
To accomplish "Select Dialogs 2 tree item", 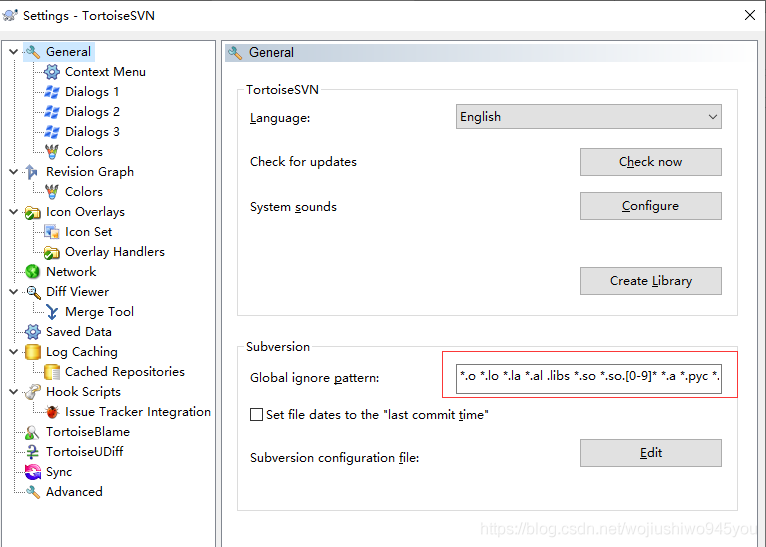I will coord(92,112).
